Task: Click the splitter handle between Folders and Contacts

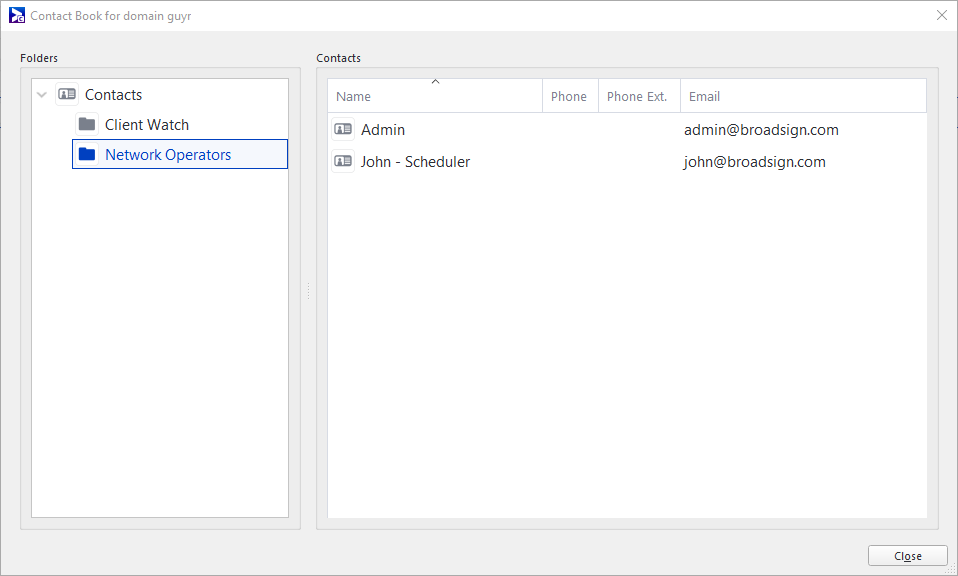Action: tap(309, 291)
